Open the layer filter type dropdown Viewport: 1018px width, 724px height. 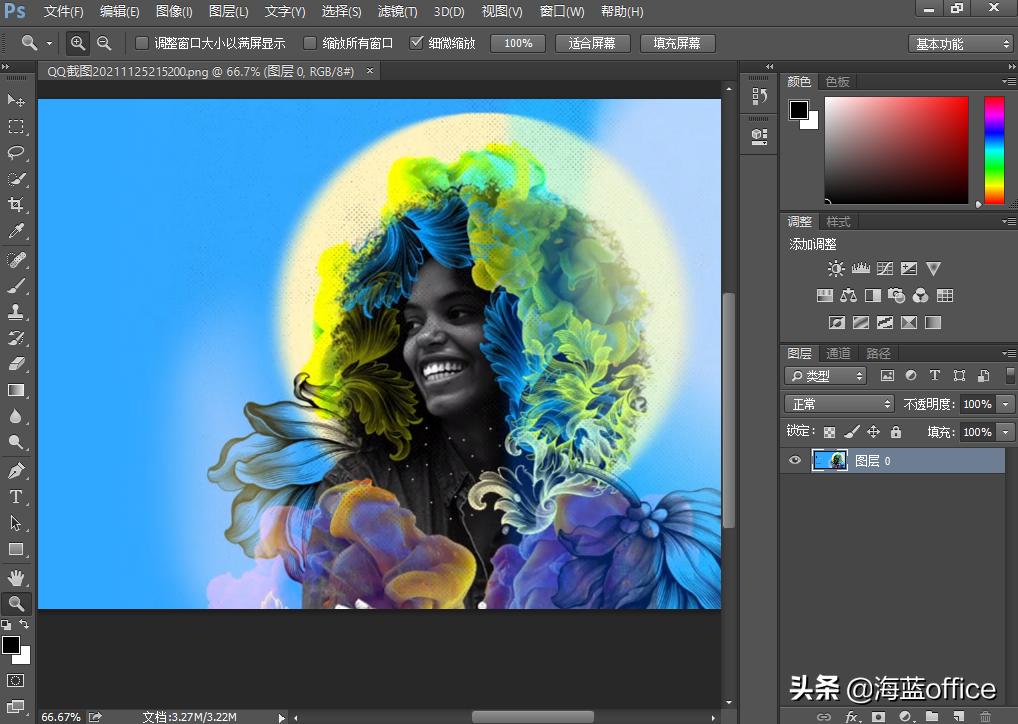[x=824, y=375]
